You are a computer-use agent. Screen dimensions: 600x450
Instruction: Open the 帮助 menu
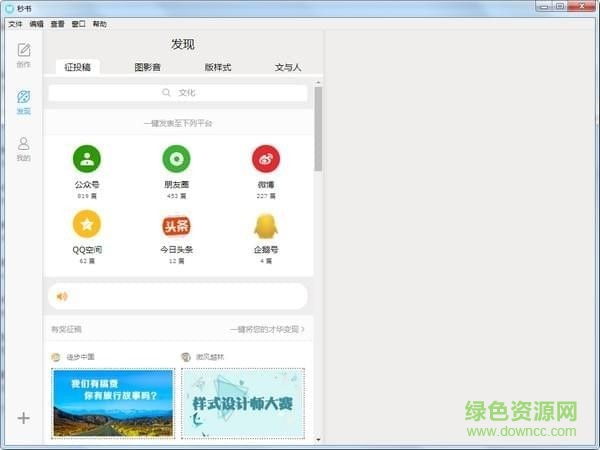click(99, 23)
